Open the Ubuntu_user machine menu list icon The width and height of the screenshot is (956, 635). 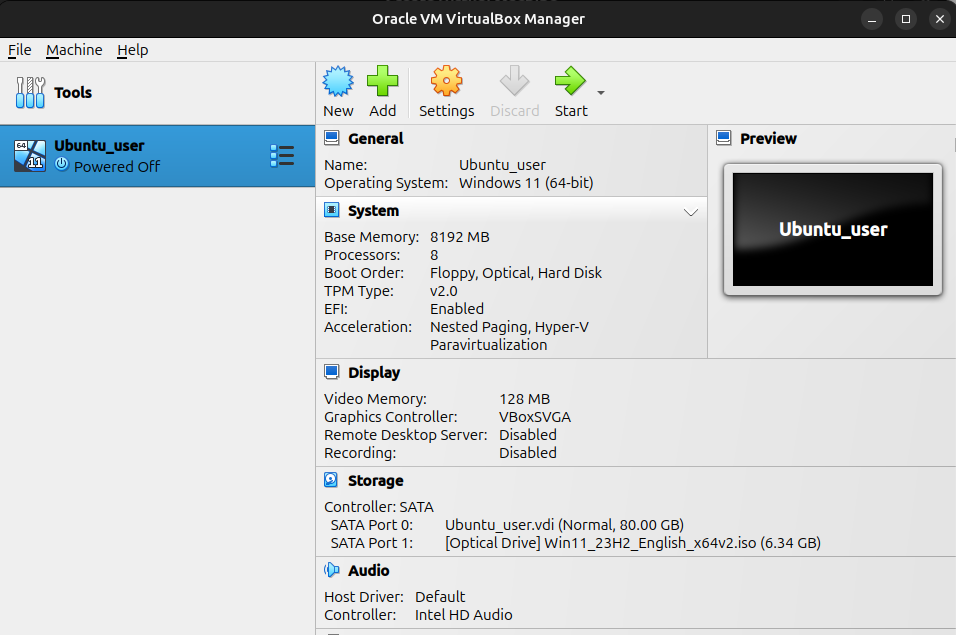tap(282, 156)
